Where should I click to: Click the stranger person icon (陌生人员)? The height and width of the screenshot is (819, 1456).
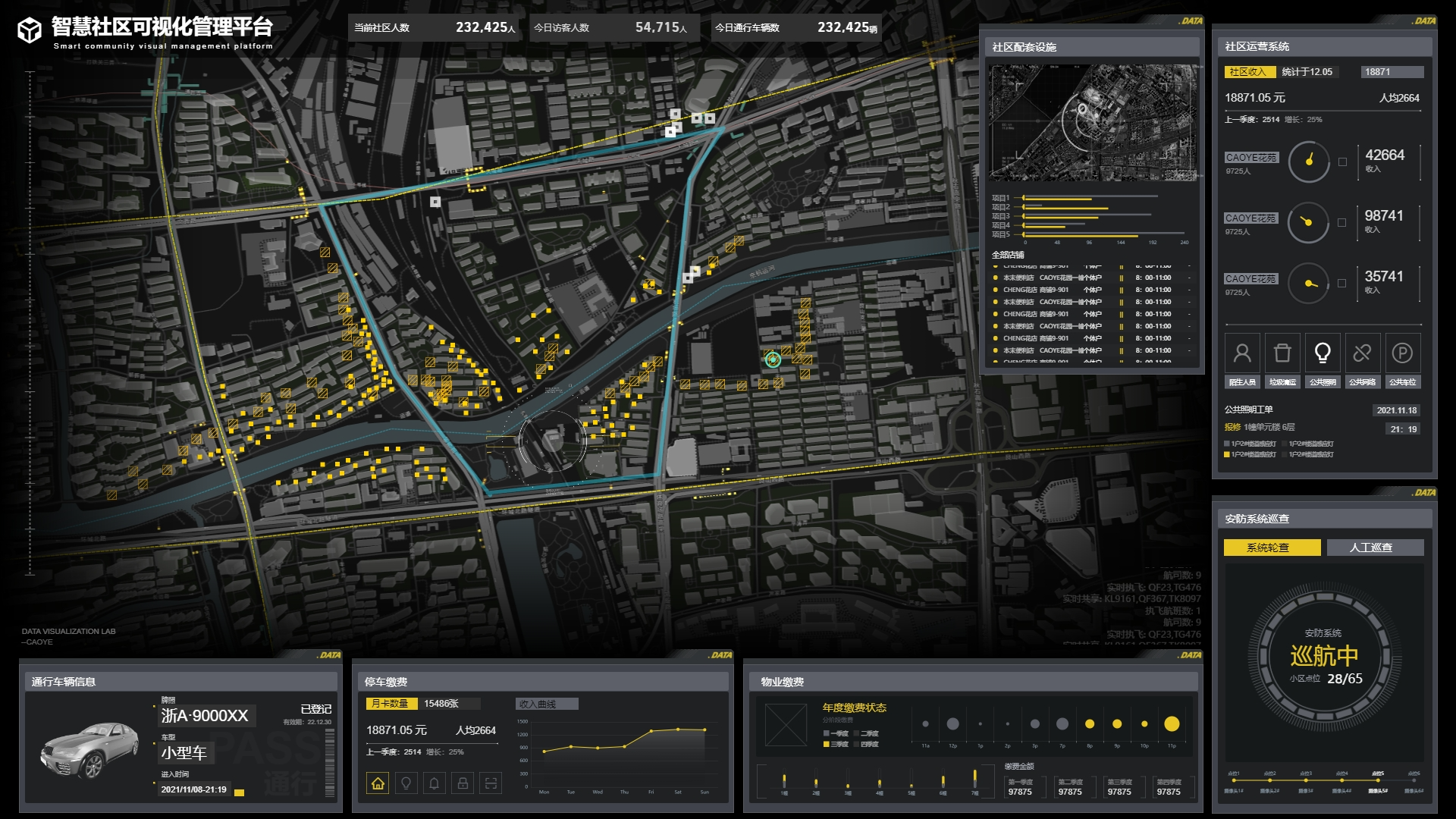(x=1242, y=353)
